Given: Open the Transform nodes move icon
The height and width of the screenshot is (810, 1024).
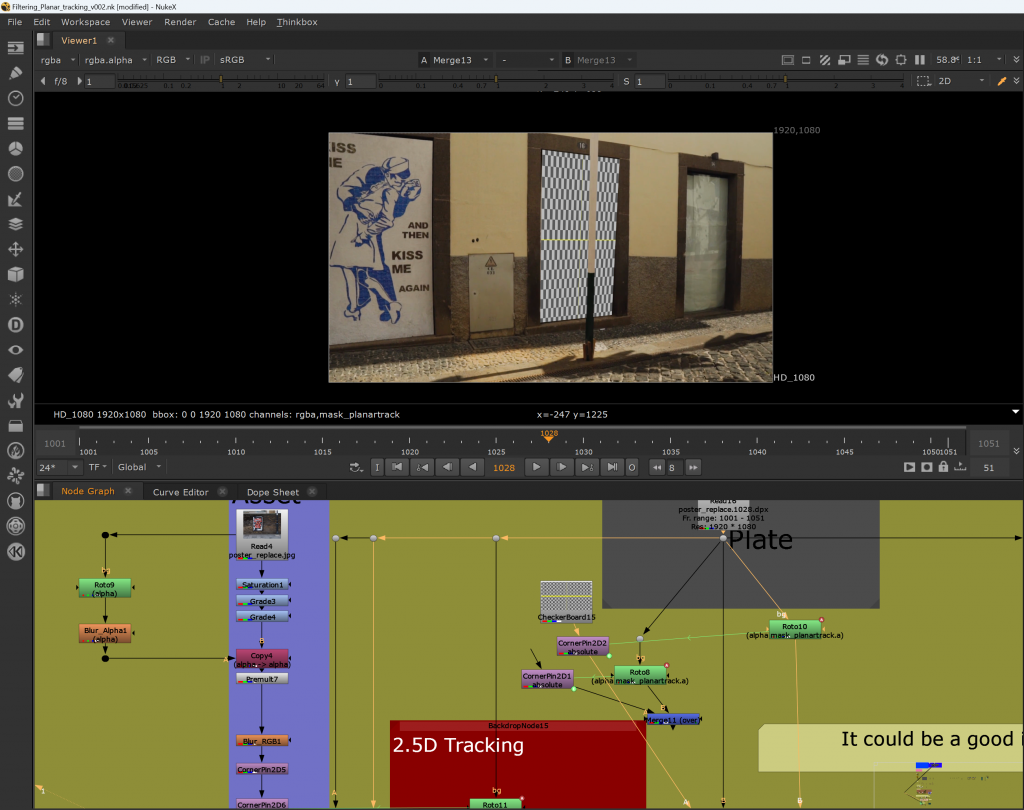Looking at the screenshot, I should [16, 249].
